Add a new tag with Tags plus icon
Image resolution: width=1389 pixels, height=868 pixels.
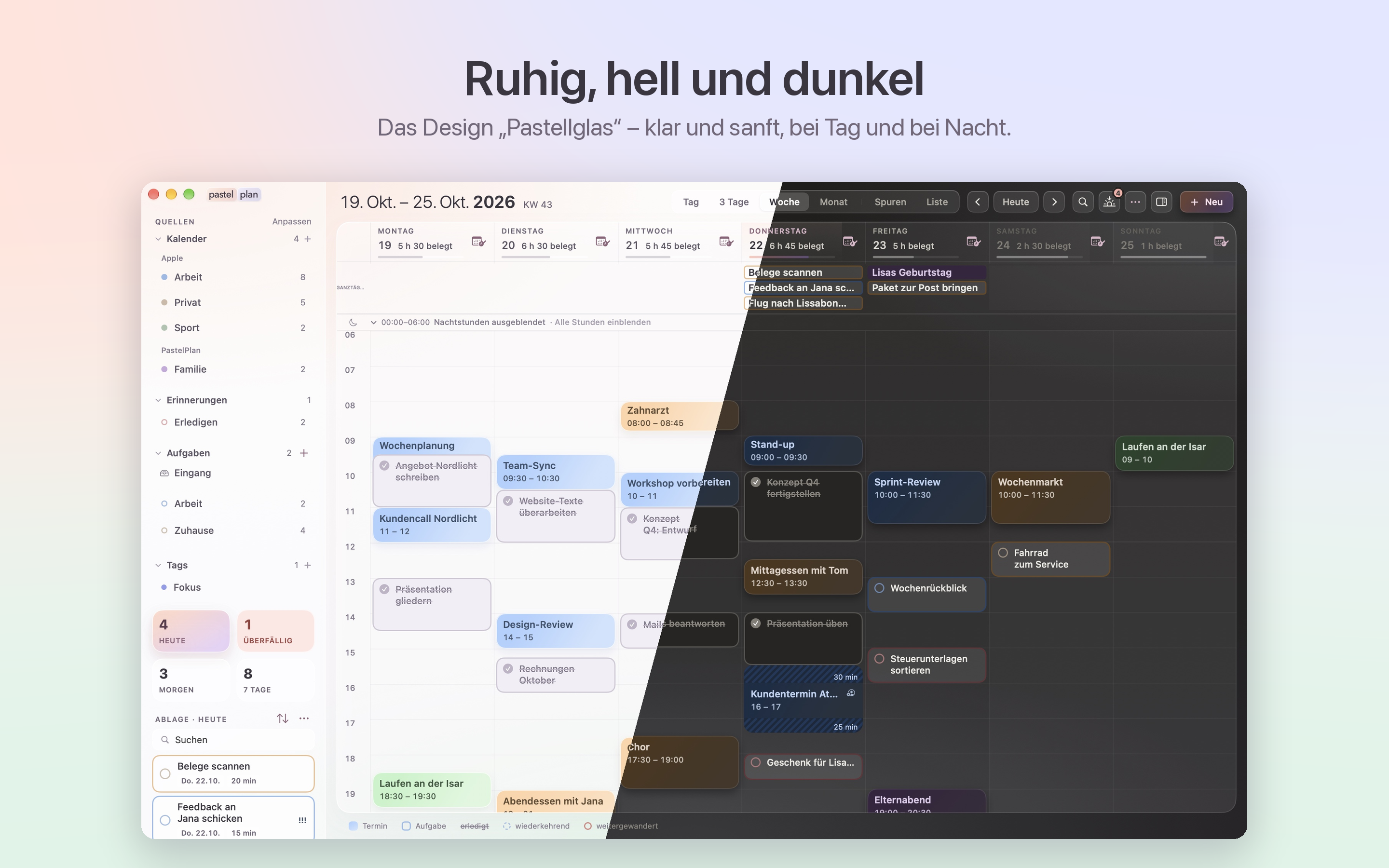308,566
